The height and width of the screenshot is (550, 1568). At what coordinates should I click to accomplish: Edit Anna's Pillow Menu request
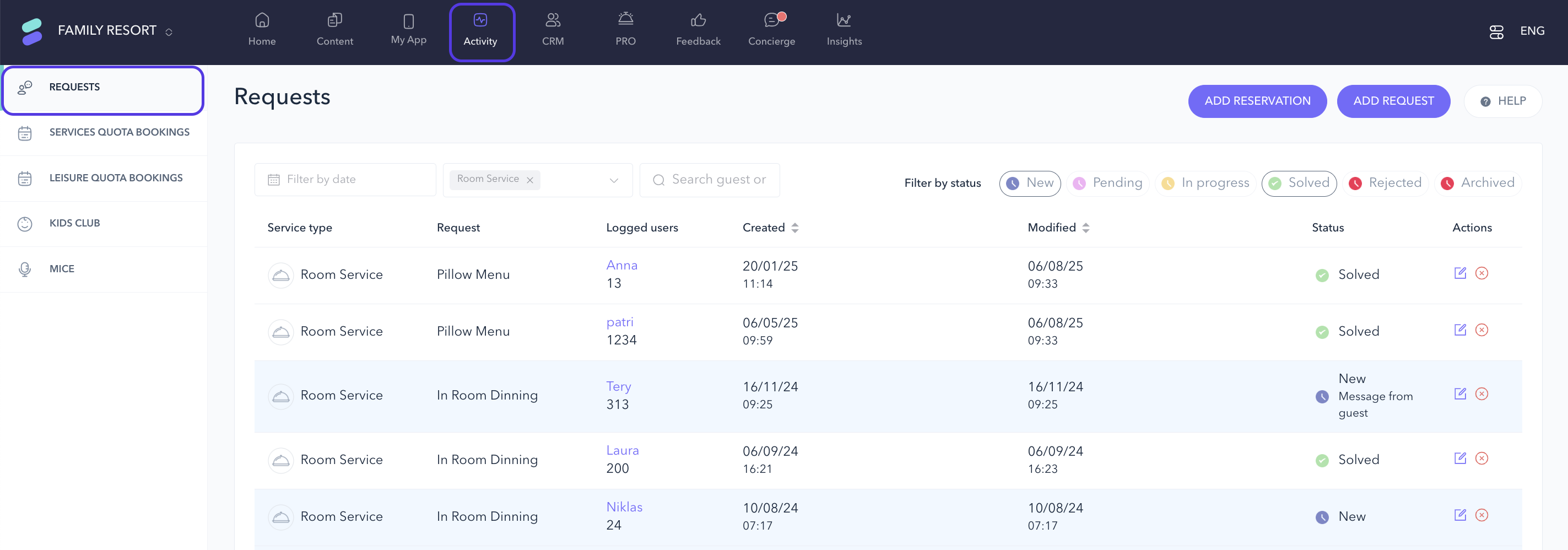(1459, 273)
